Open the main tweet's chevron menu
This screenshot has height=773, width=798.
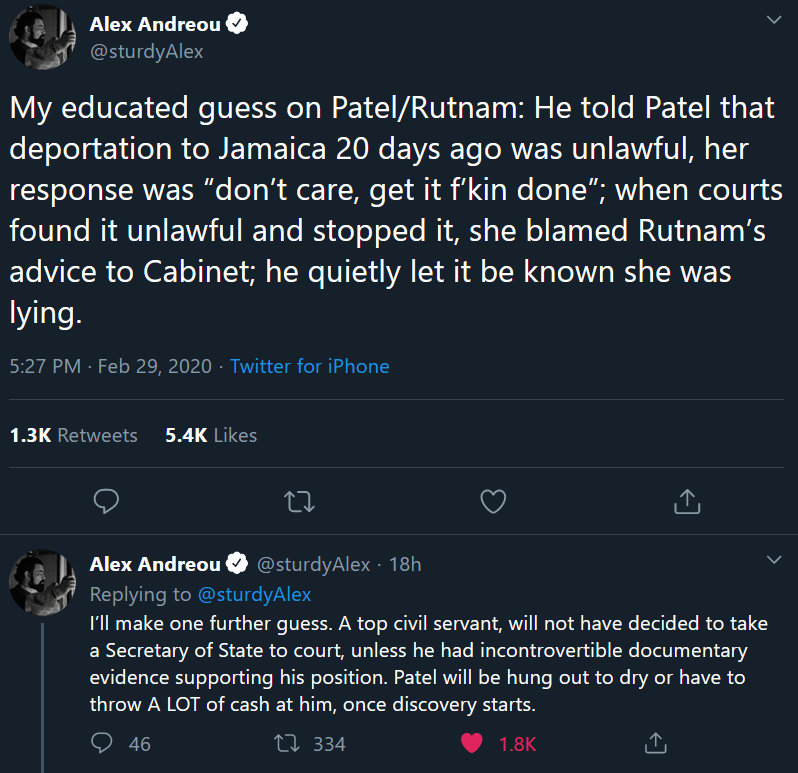point(774,20)
